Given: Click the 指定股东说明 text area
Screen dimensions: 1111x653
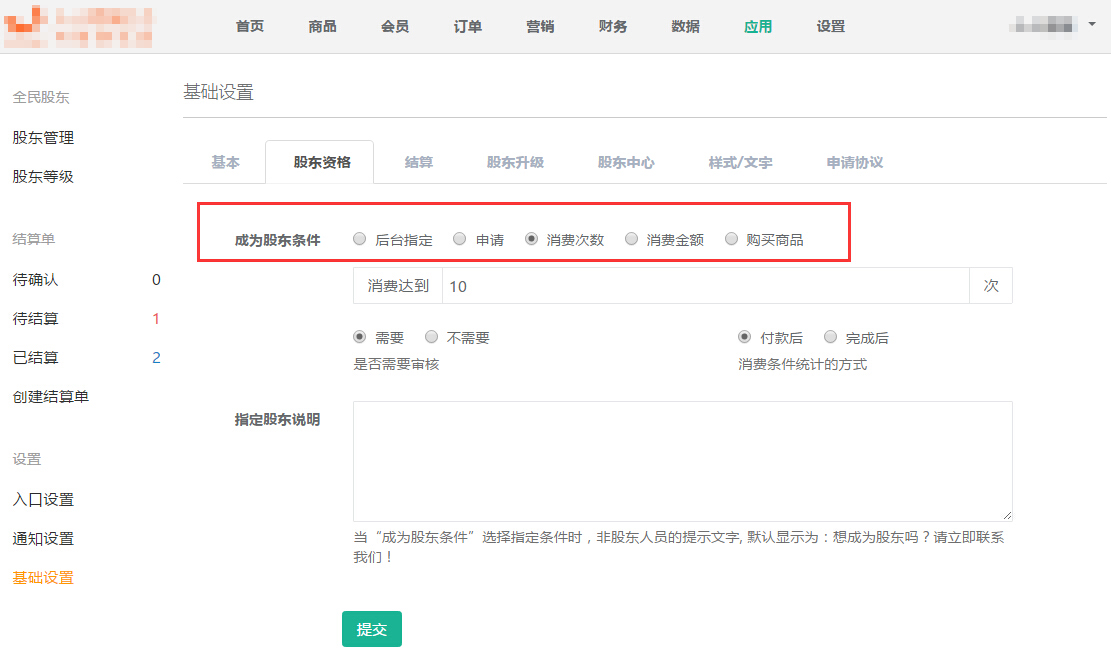Looking at the screenshot, I should click(682, 461).
